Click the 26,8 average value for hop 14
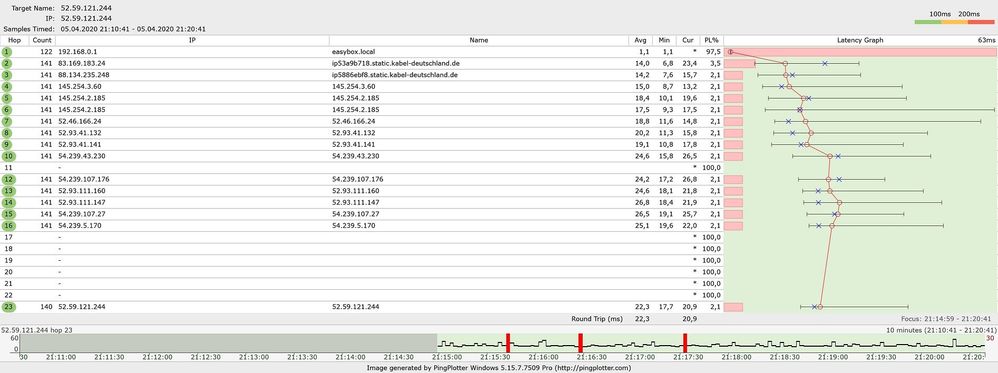This screenshot has width=998, height=373. [642, 202]
